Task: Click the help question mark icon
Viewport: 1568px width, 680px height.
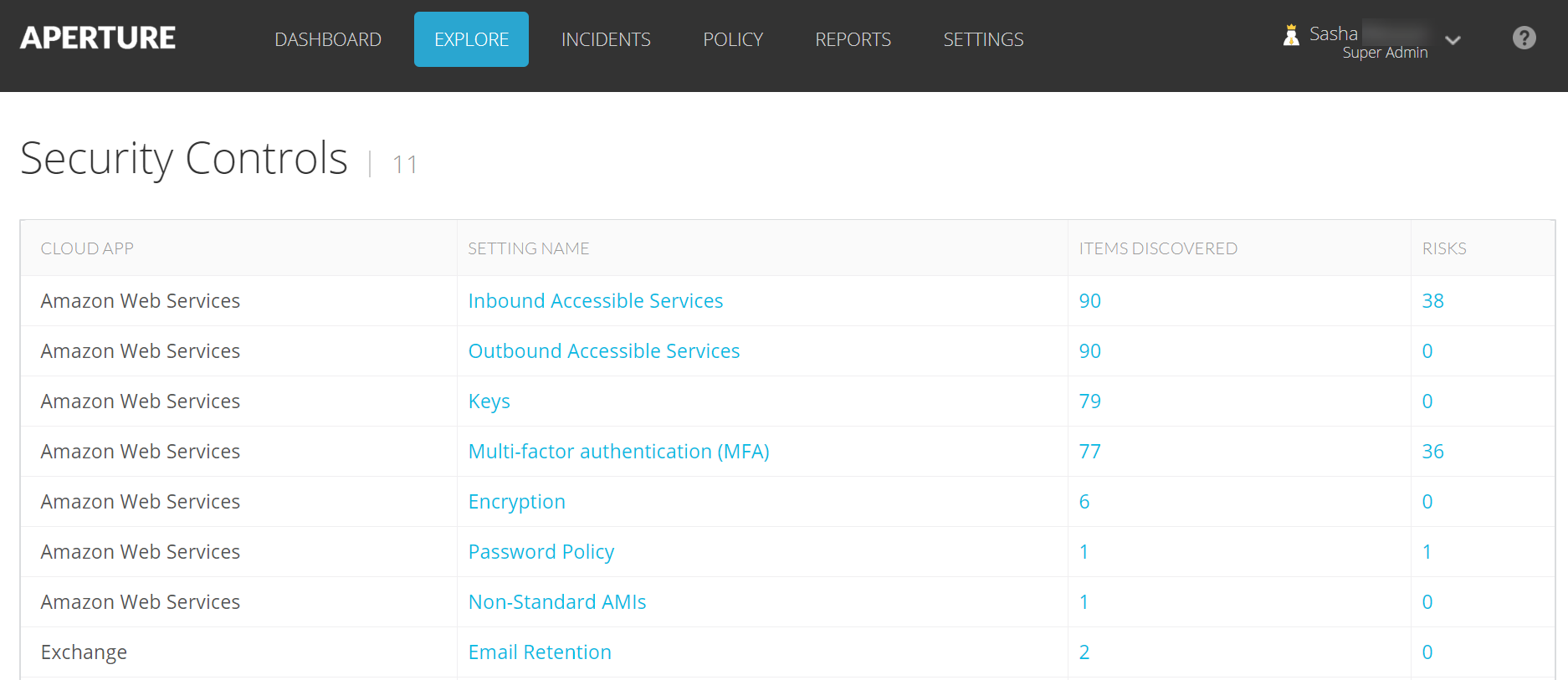Action: (x=1524, y=38)
